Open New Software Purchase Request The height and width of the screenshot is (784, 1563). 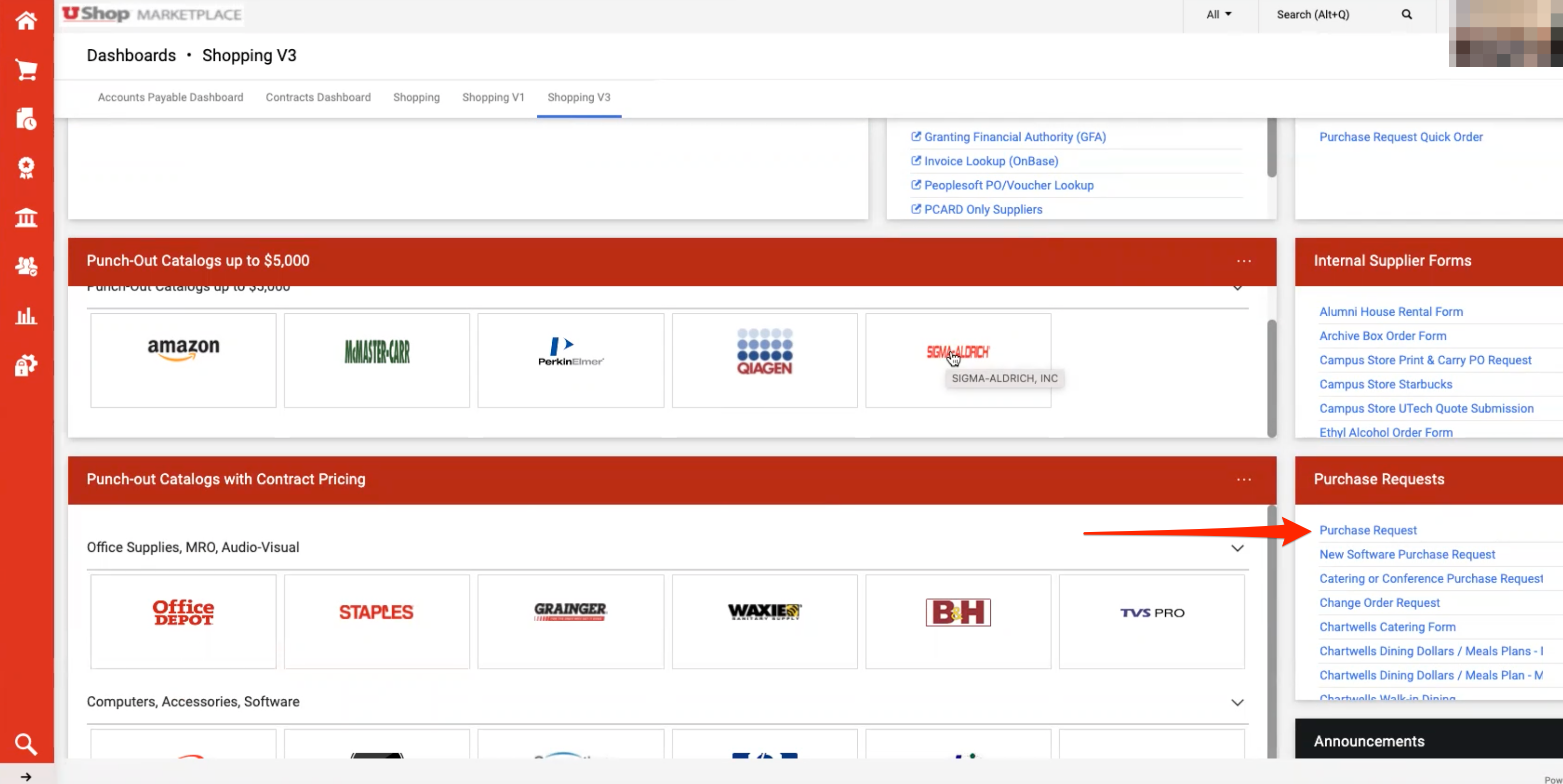coord(1407,554)
